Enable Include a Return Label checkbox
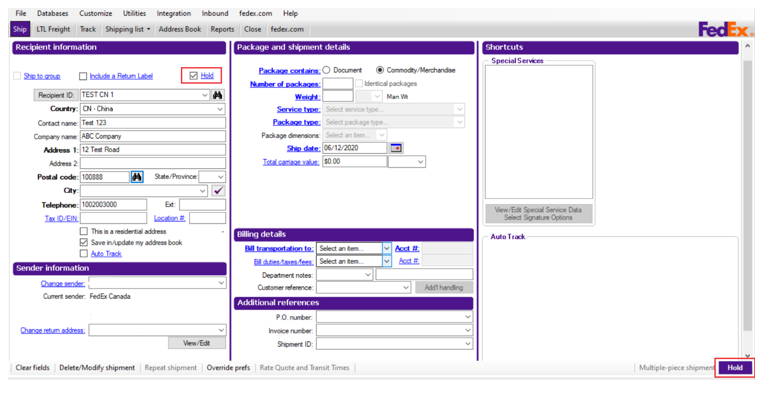The image size is (770, 396). pyautogui.click(x=83, y=76)
